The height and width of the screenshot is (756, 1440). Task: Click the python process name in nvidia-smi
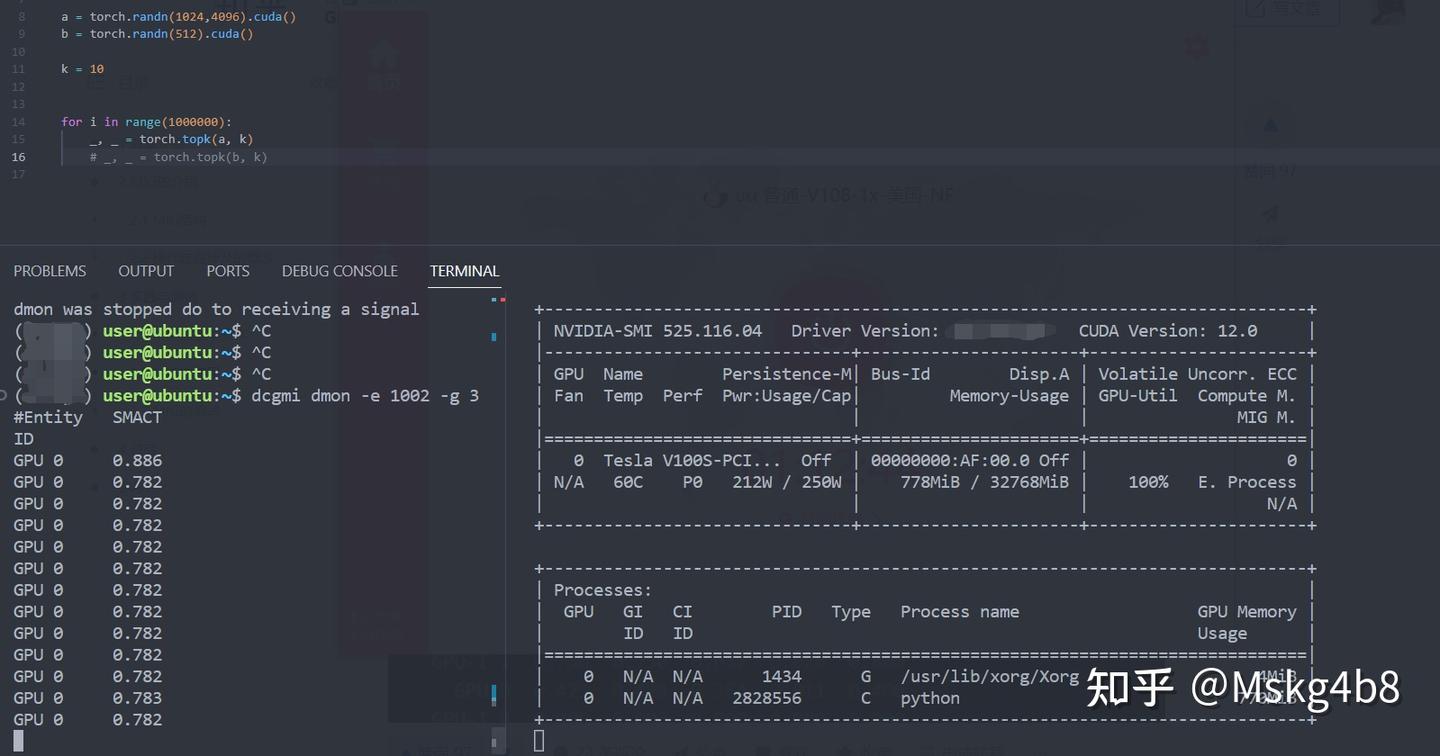tap(930, 698)
